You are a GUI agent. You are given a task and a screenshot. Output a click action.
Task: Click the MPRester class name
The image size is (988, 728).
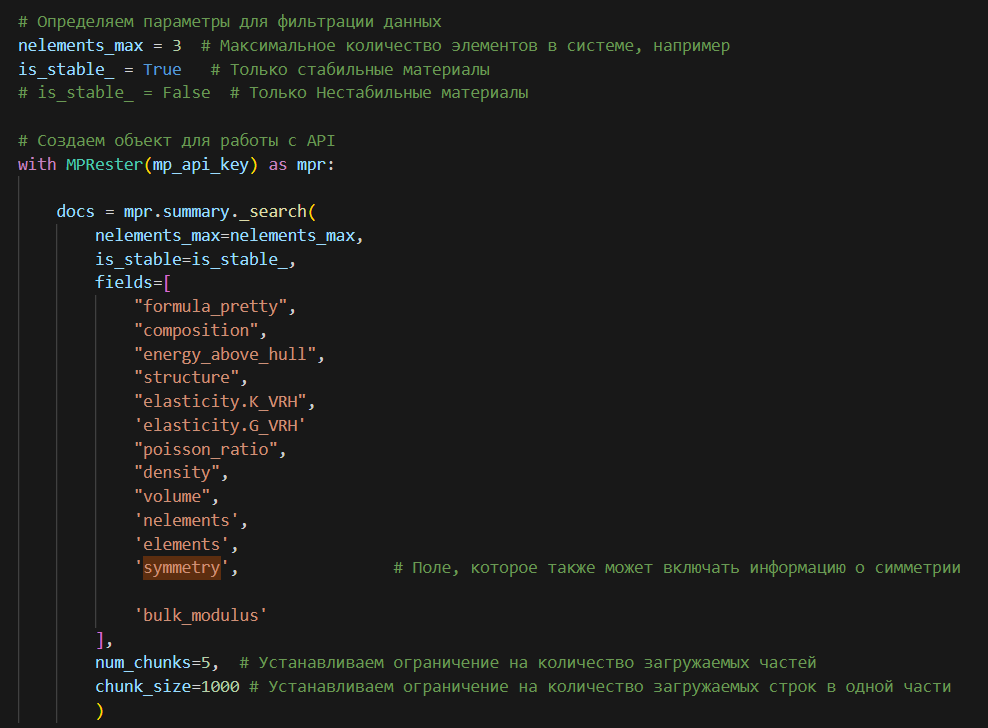point(105,165)
